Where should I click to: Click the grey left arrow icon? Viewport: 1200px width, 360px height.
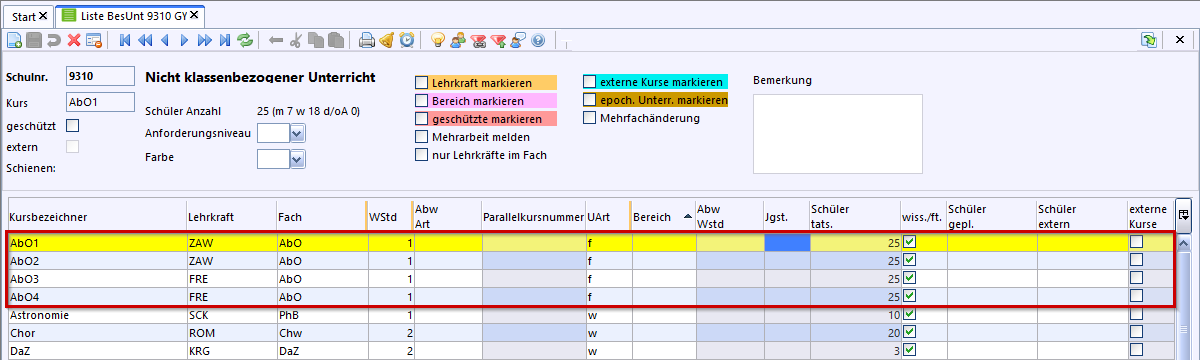[276, 41]
